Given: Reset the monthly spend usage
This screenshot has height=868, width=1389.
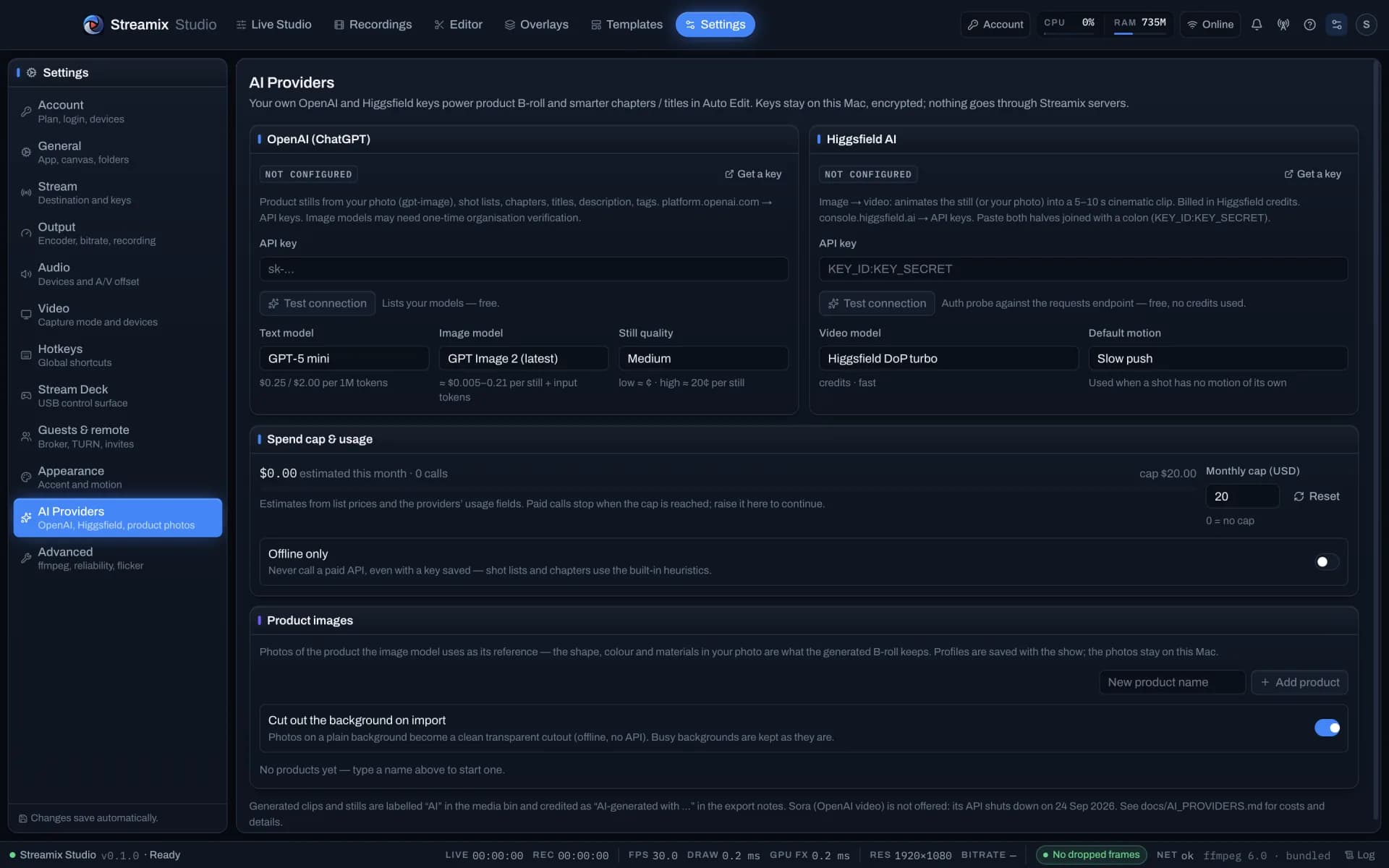Looking at the screenshot, I should [x=1317, y=496].
